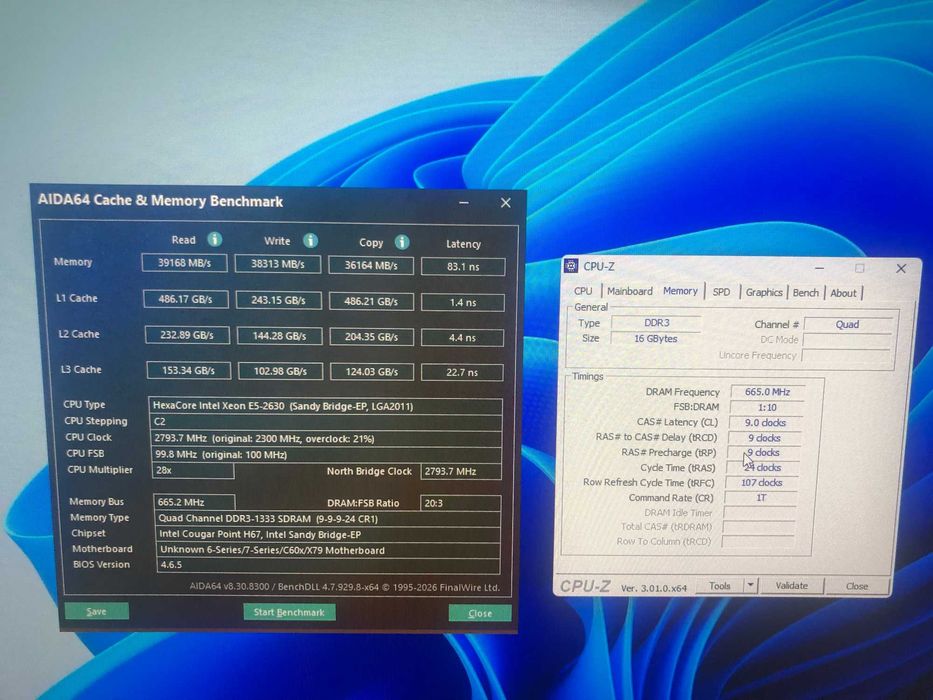Click the CPU-Z title bar app icon
This screenshot has height=700, width=933.
pos(571,265)
